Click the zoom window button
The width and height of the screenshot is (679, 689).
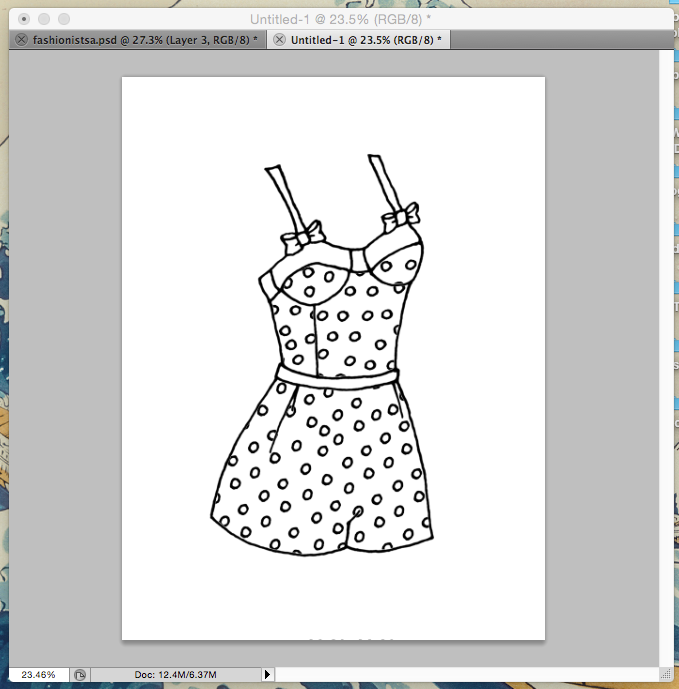coord(64,19)
